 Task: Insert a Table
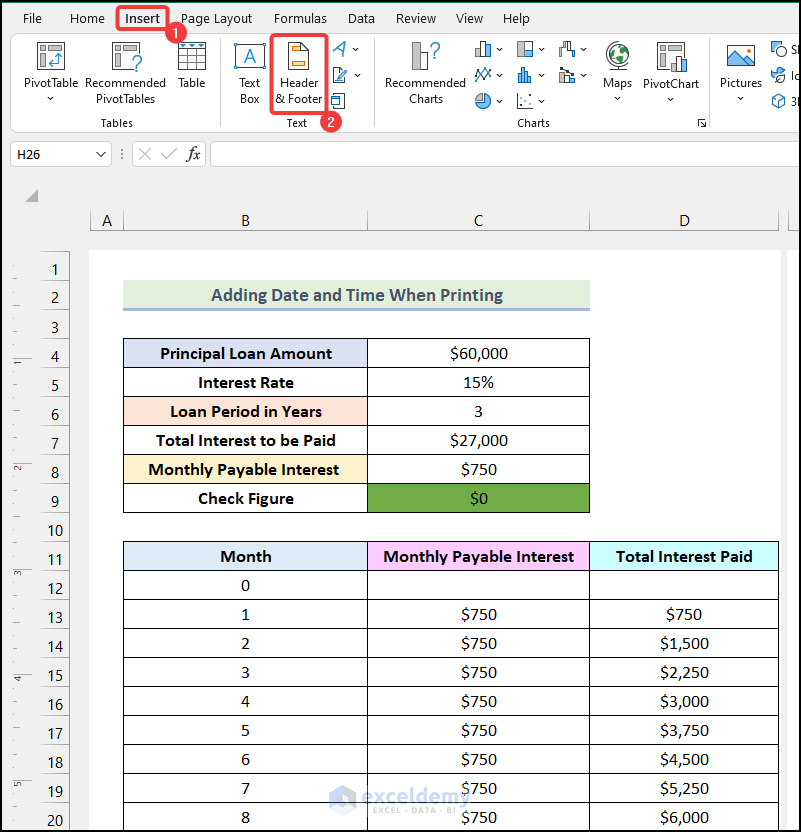[x=192, y=70]
